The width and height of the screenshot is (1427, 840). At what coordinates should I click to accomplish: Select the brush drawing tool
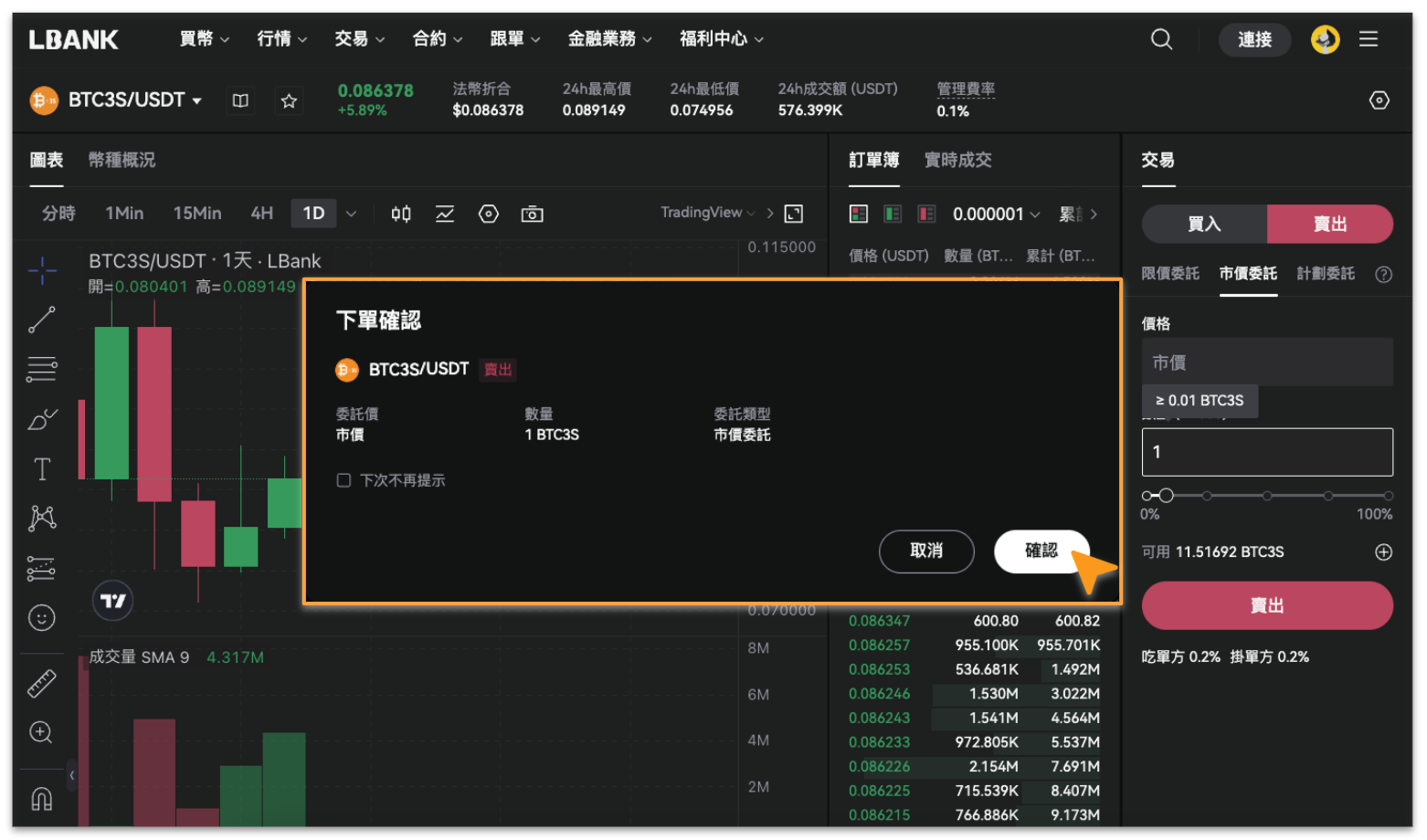(x=42, y=419)
